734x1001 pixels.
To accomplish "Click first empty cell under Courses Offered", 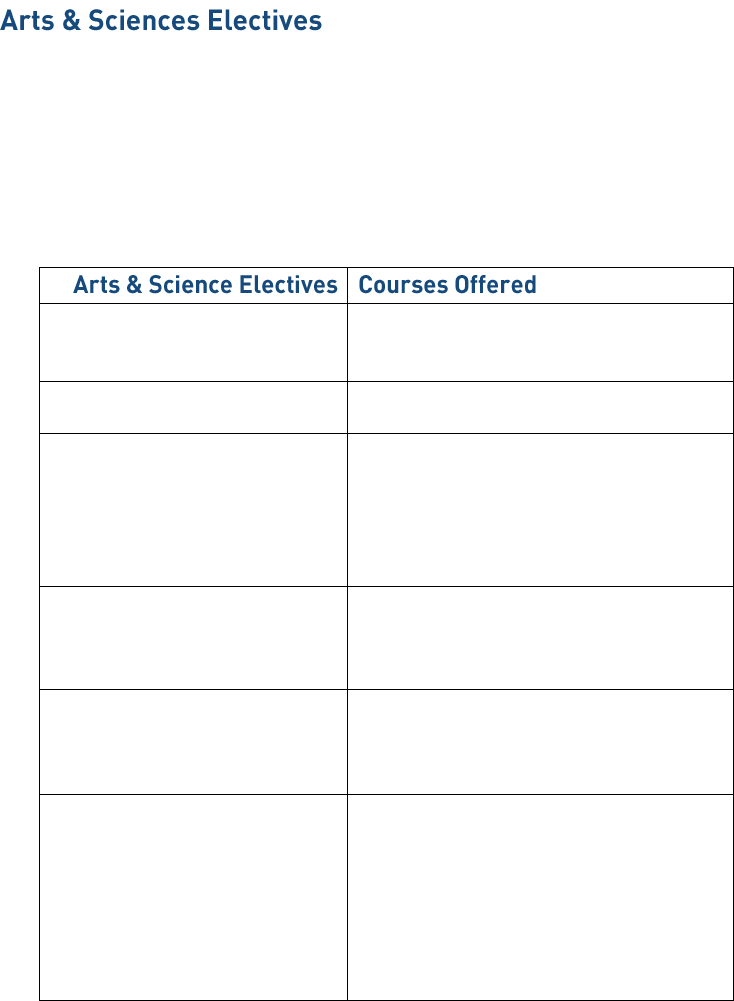I will pyautogui.click(x=540, y=342).
